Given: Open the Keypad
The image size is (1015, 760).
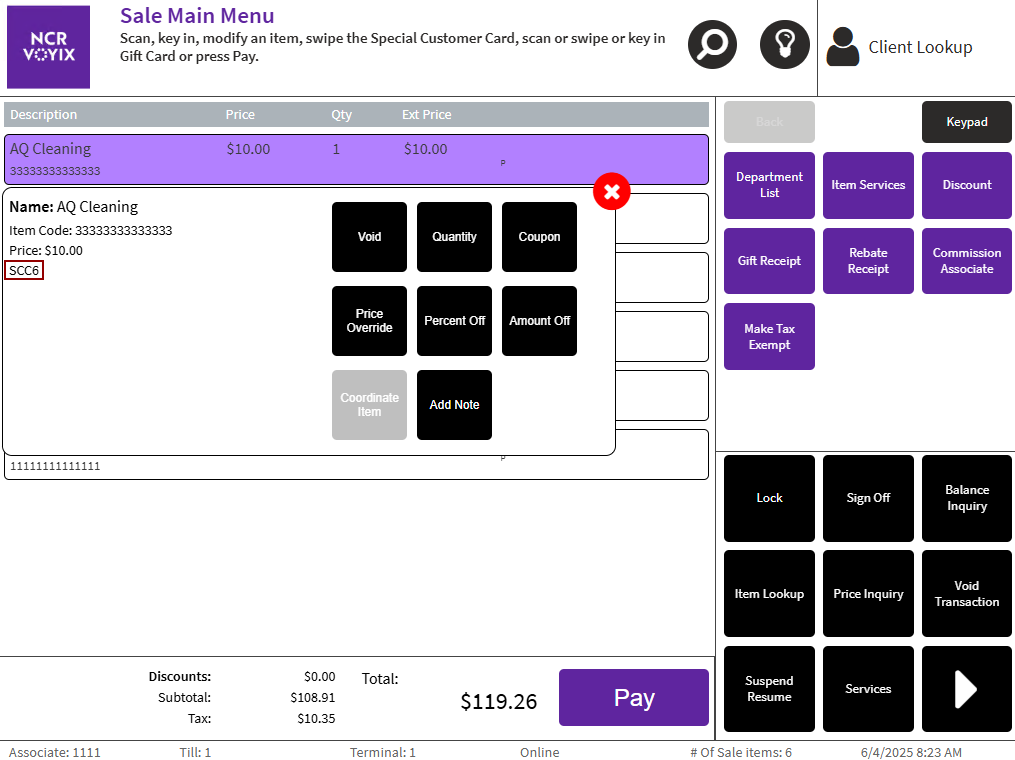Looking at the screenshot, I should point(967,122).
